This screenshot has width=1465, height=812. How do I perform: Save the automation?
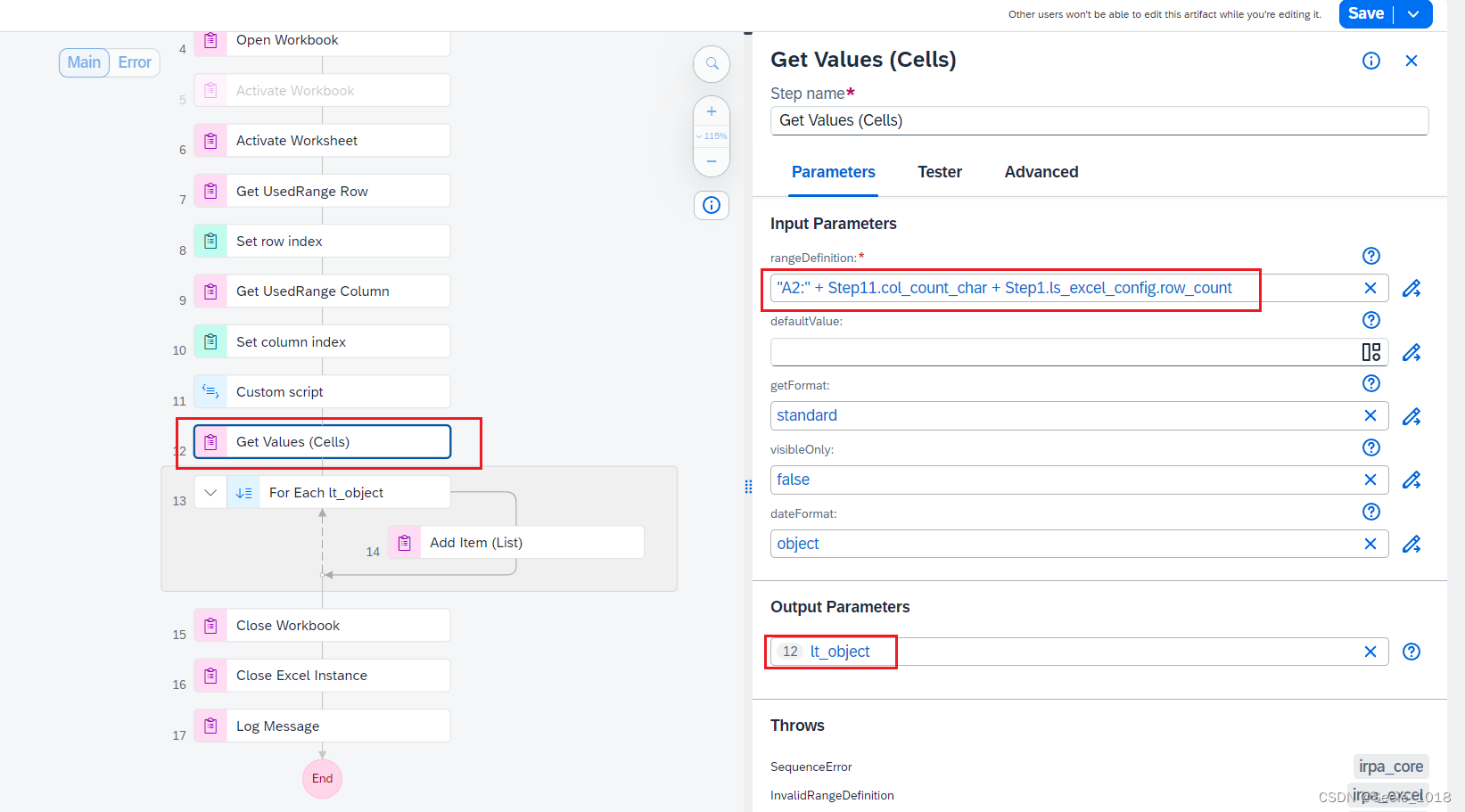tap(1366, 14)
